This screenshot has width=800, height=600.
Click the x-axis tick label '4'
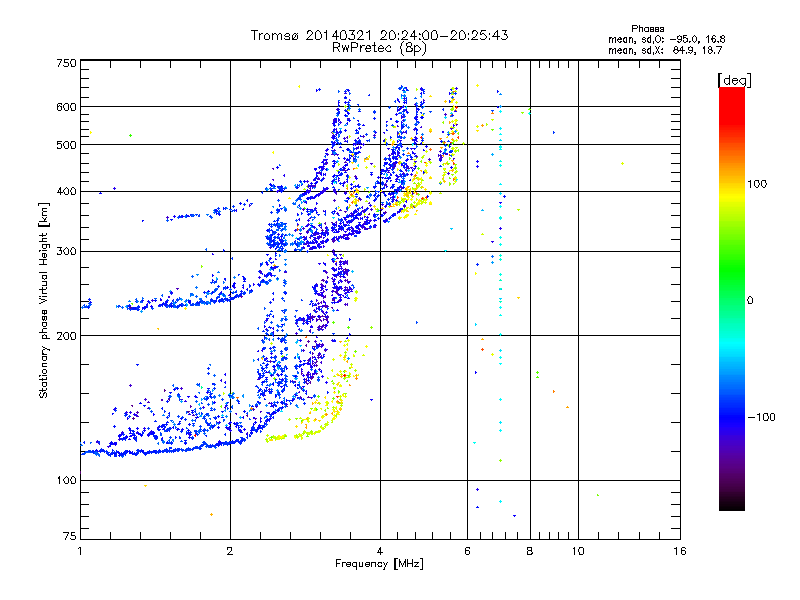[380, 551]
